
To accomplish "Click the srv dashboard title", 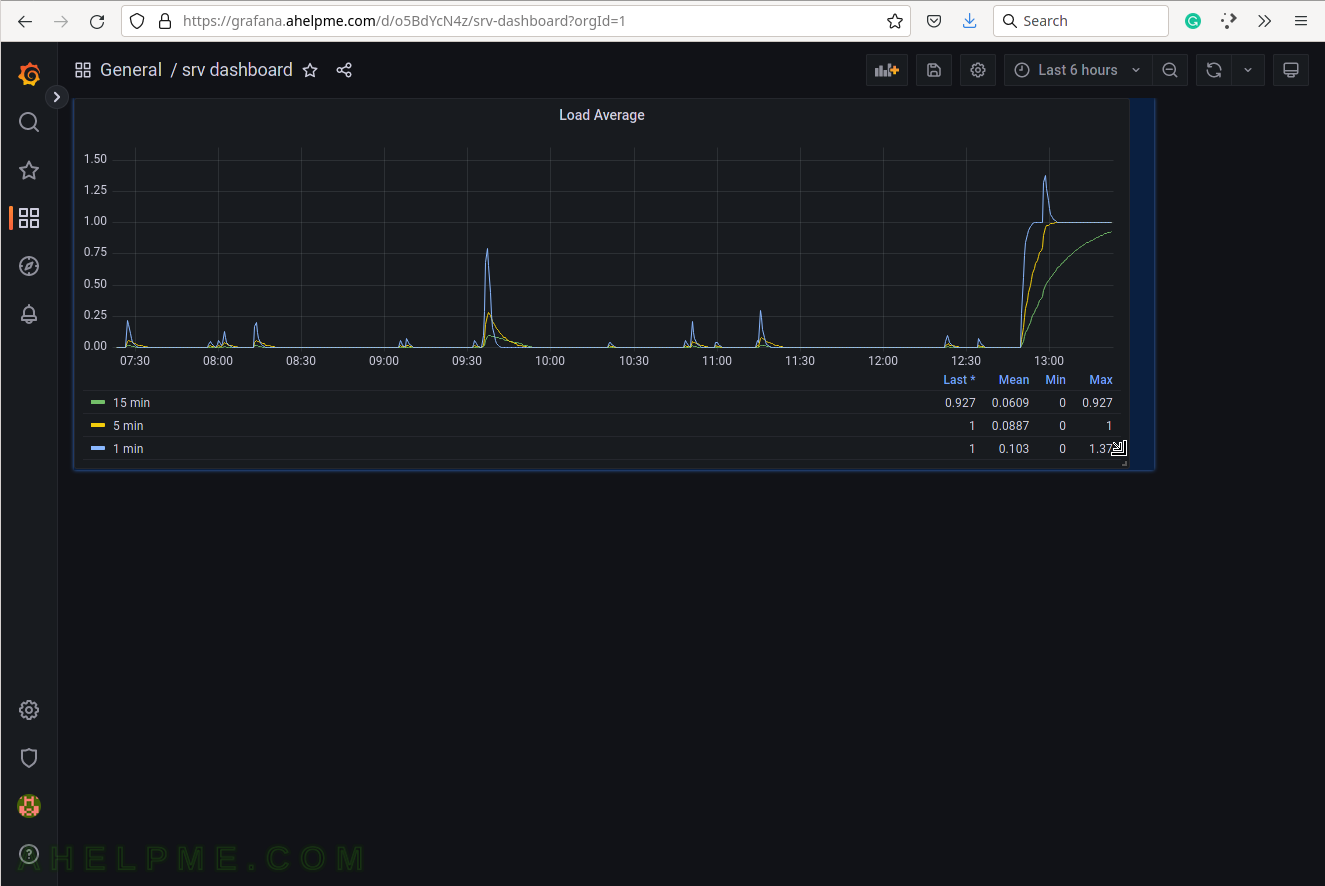I will click(237, 70).
